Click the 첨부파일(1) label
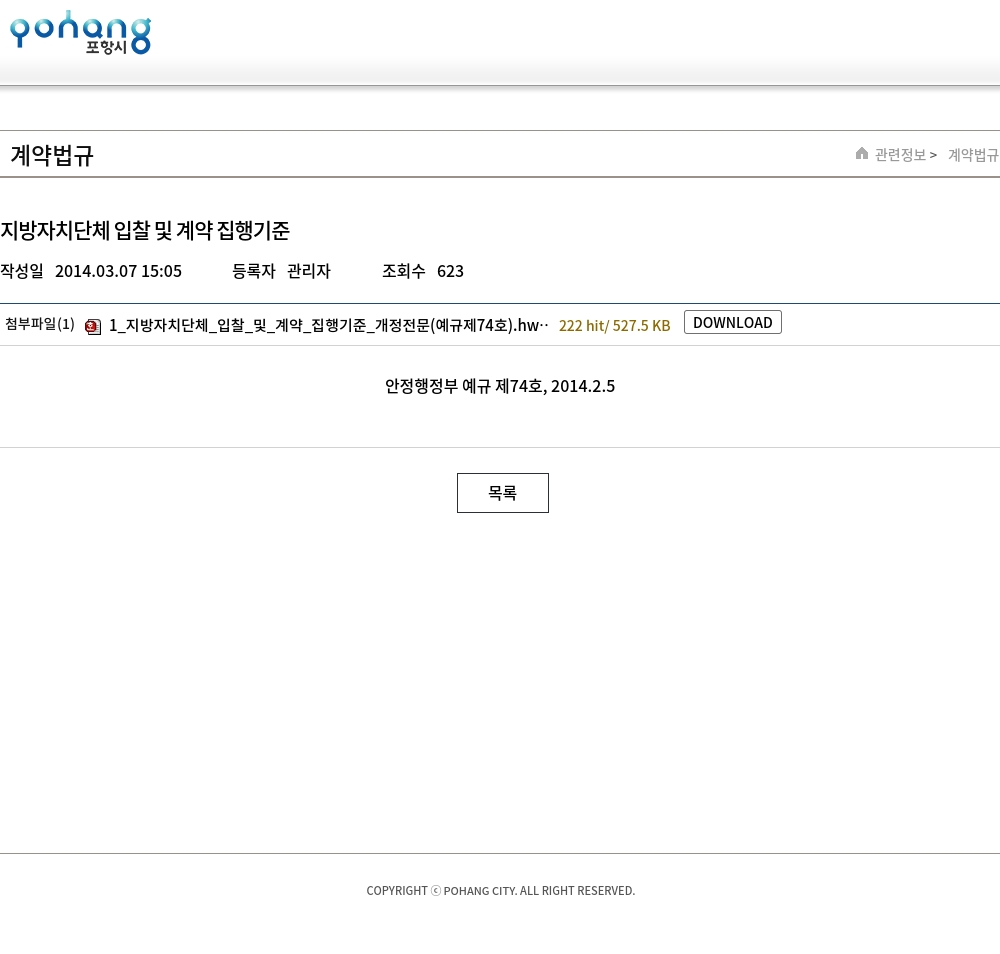The width and height of the screenshot is (1000, 954). 40,324
